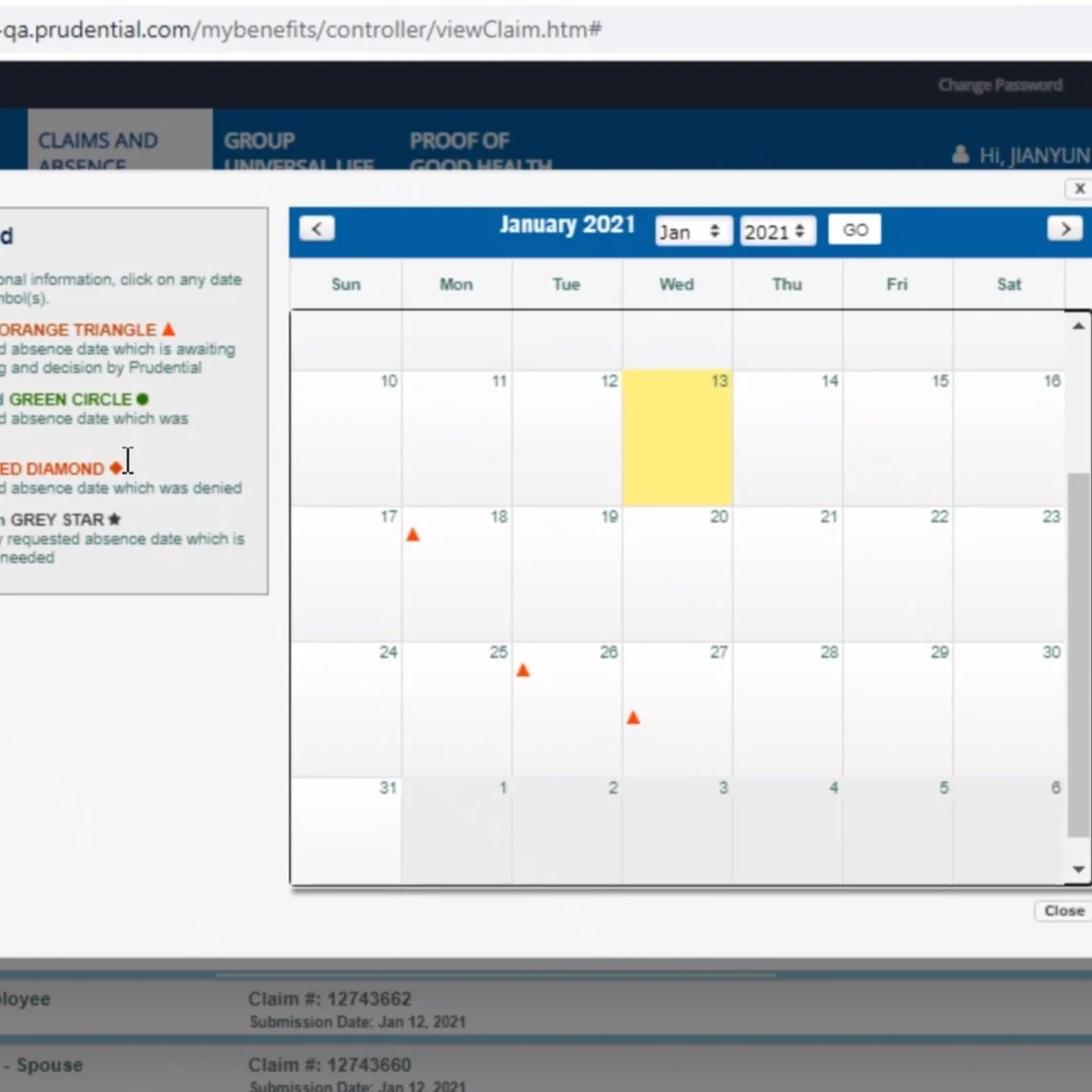The width and height of the screenshot is (1092, 1092).
Task: Click the previous month arrow
Action: click(x=316, y=228)
